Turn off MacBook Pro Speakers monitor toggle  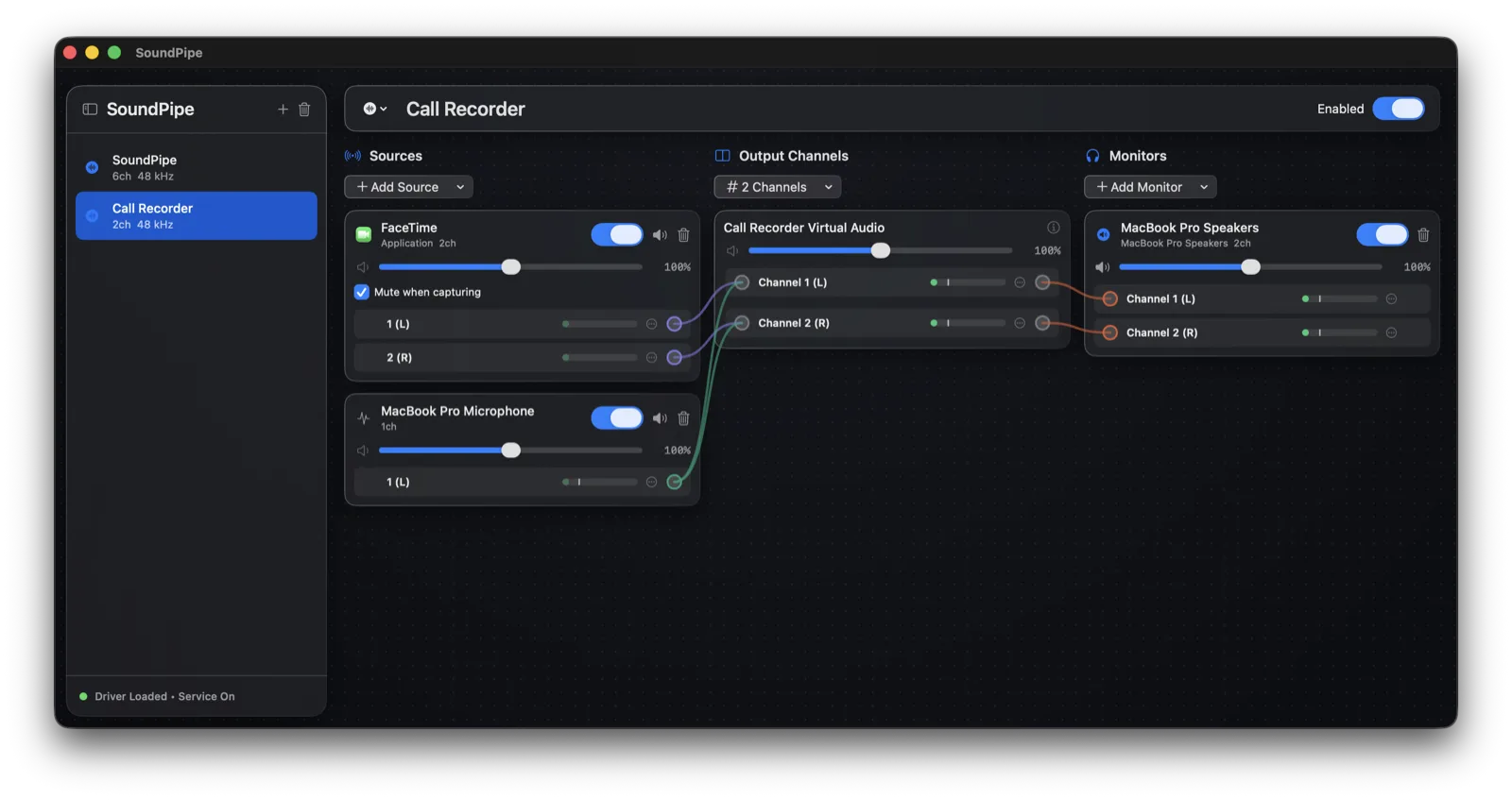(x=1383, y=234)
